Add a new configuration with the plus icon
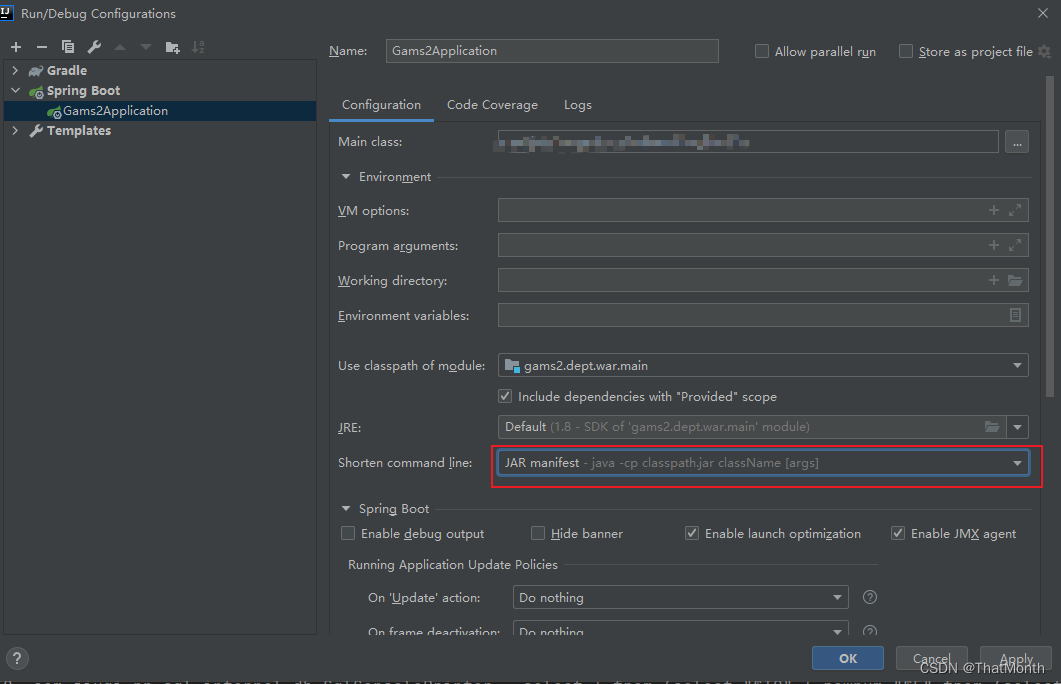Image resolution: width=1061 pixels, height=684 pixels. [x=16, y=47]
